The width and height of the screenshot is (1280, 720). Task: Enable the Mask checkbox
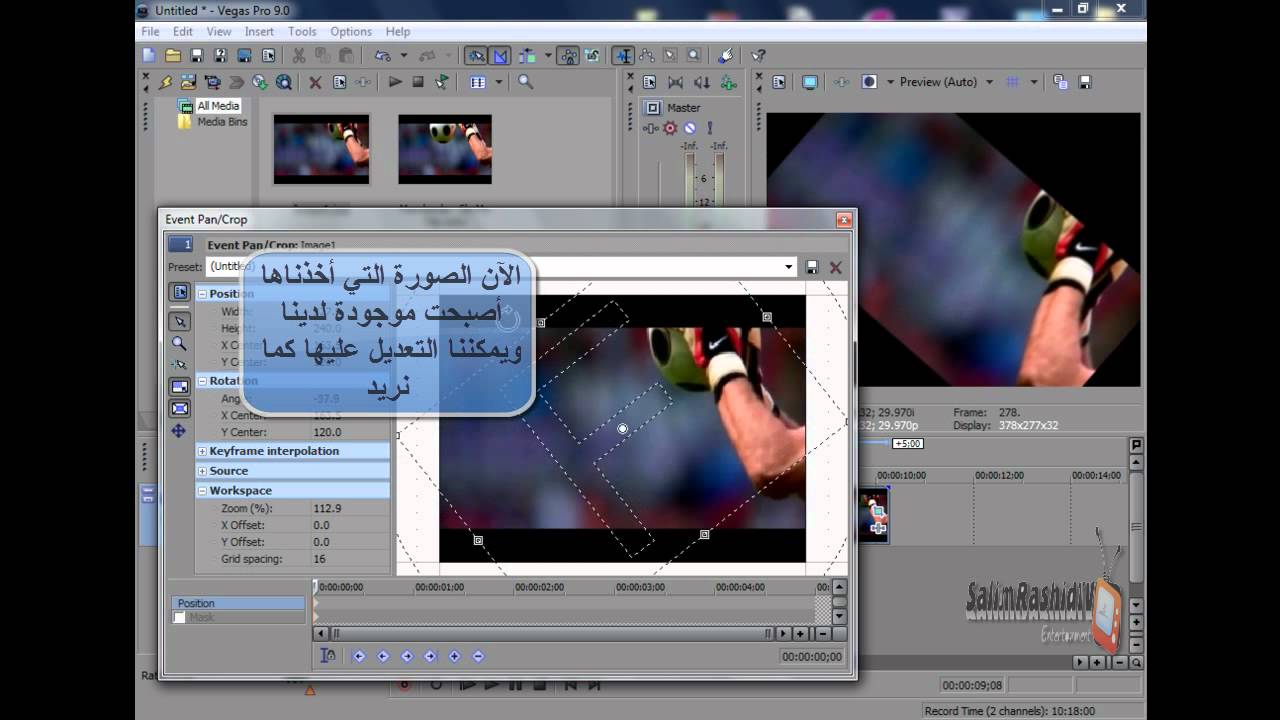(x=179, y=618)
